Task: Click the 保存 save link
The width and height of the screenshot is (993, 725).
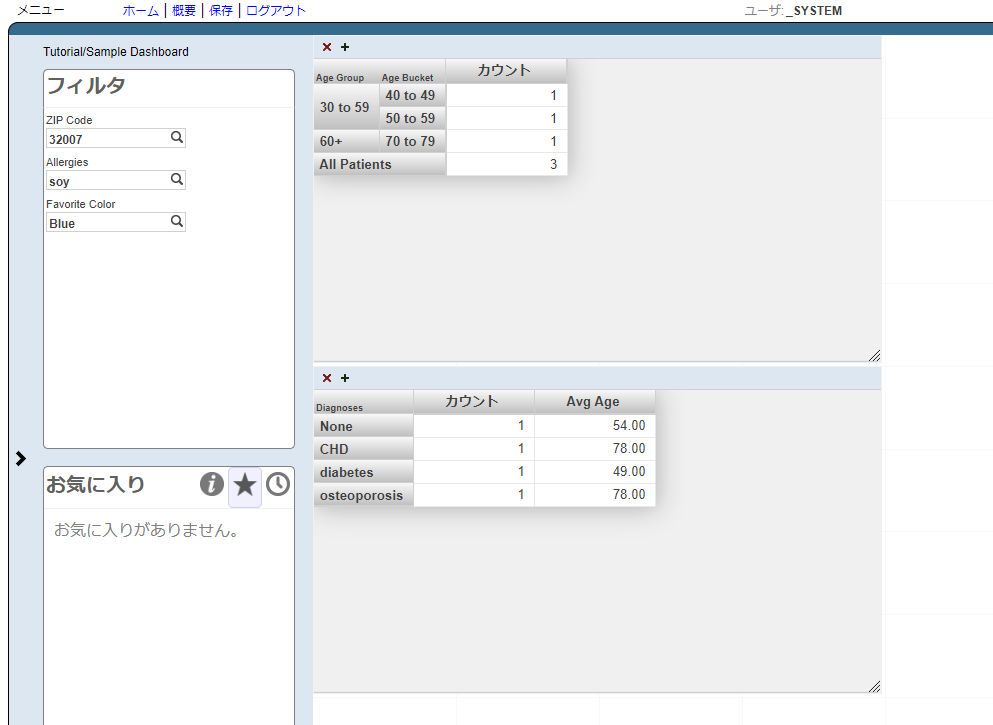Action: (x=221, y=11)
